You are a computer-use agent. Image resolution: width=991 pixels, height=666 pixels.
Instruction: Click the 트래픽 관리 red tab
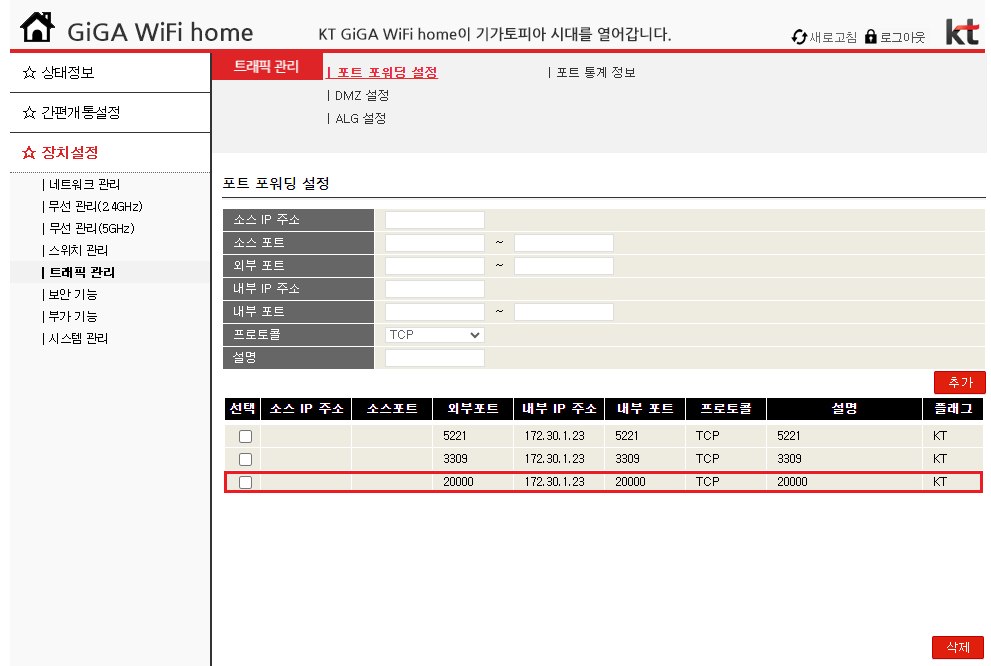pos(267,66)
